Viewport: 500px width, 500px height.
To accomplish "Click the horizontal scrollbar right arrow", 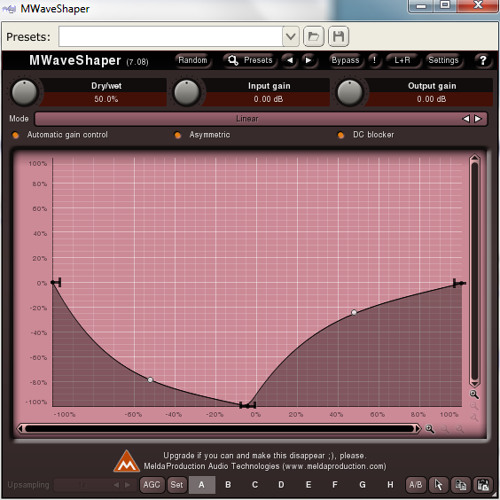I will point(418,429).
